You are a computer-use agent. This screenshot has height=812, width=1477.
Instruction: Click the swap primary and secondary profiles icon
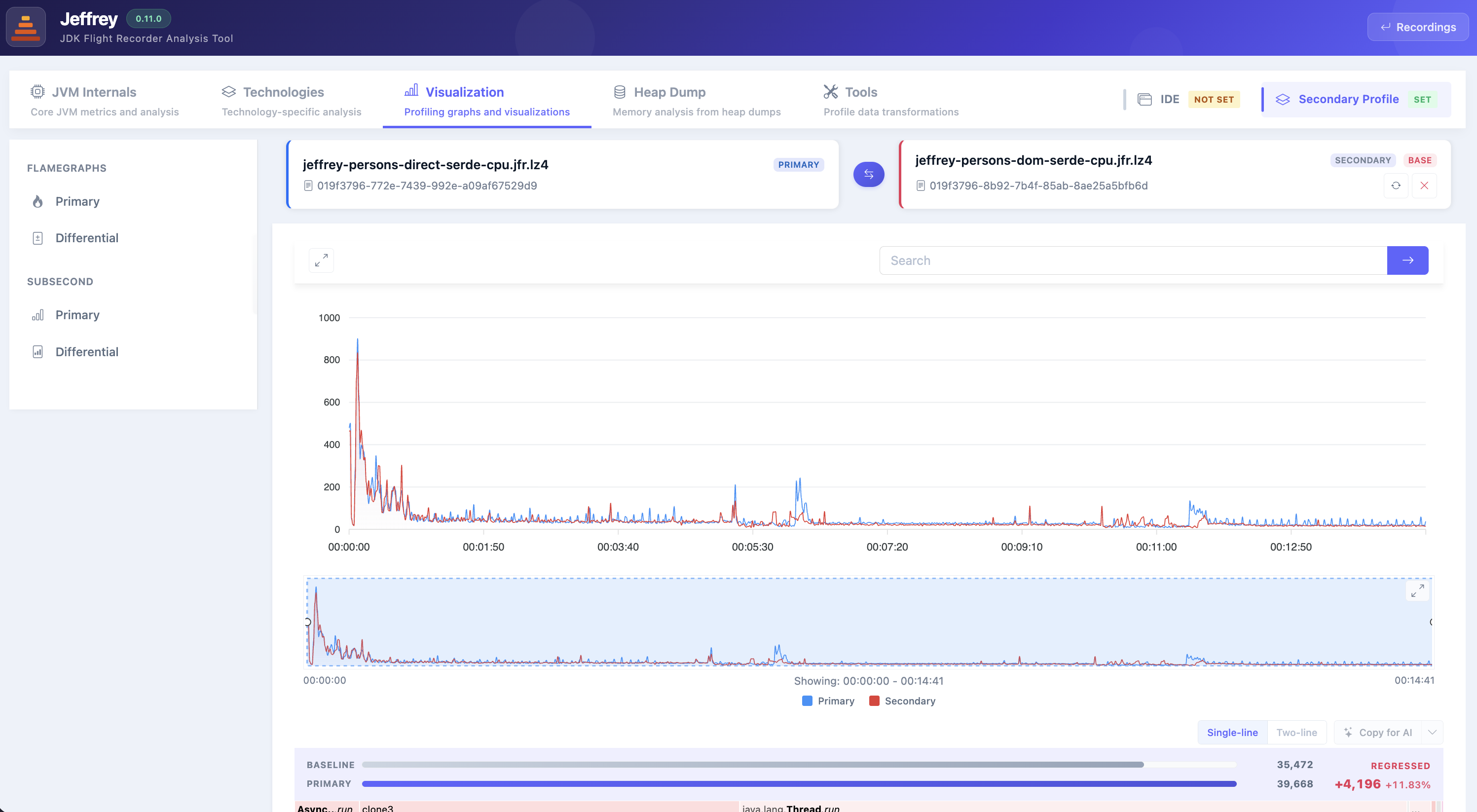[869, 174]
